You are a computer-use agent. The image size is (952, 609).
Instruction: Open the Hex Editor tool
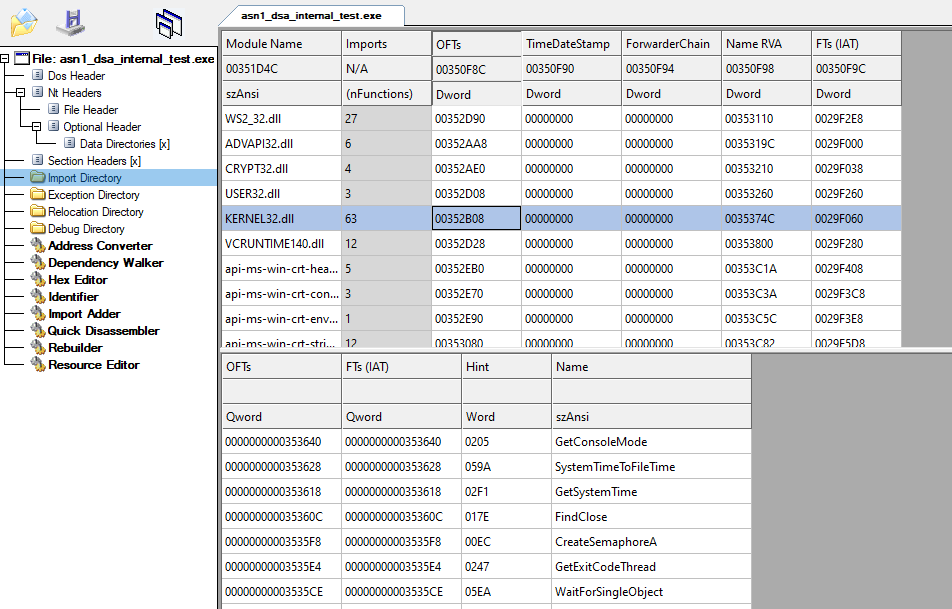(77, 280)
